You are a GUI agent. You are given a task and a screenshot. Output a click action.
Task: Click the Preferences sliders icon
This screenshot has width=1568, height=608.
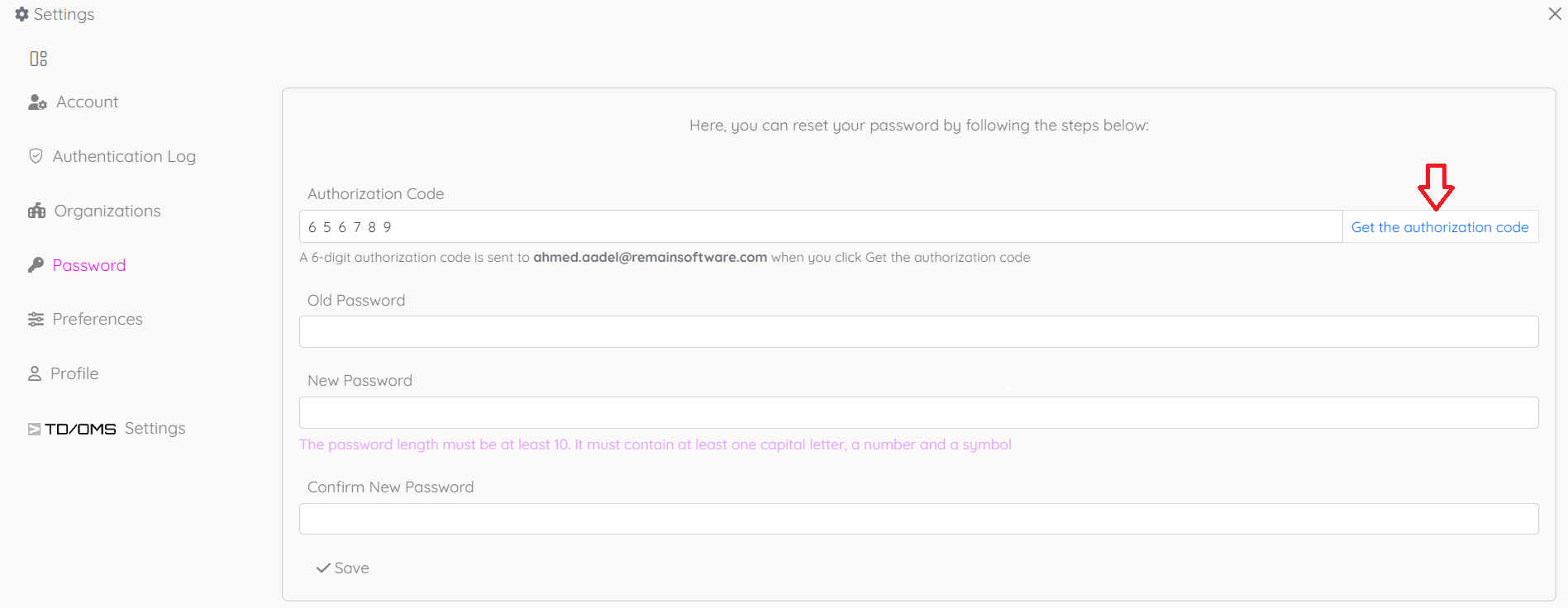point(36,320)
